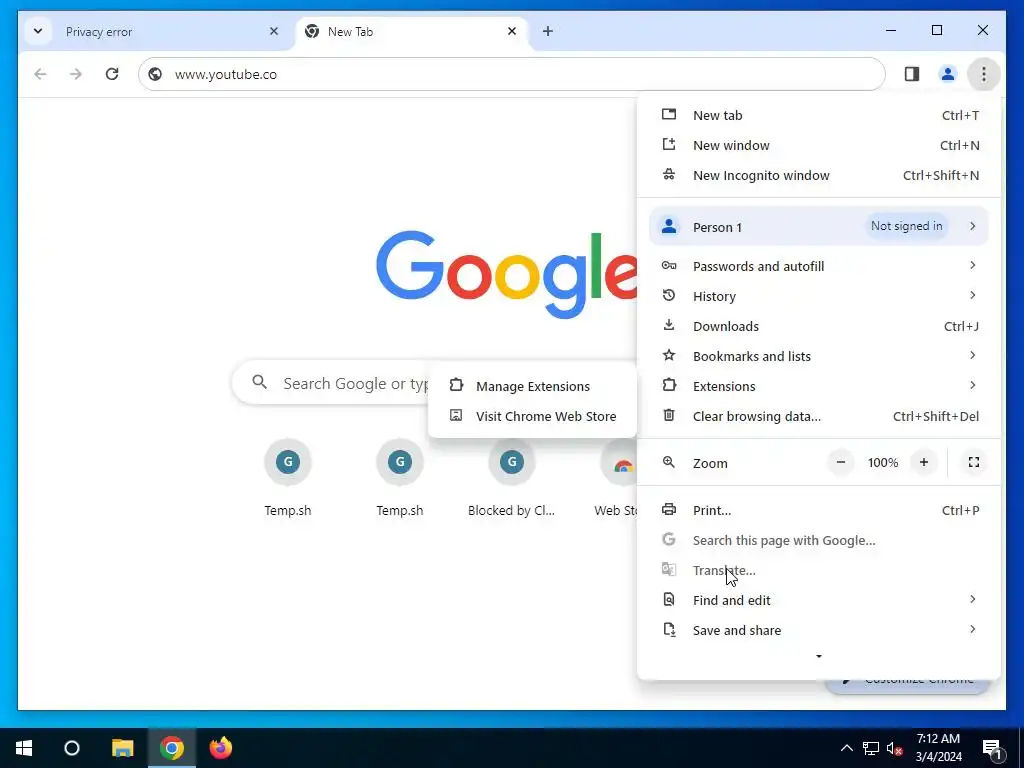
Task: Expand Save and share submenu
Action: pyautogui.click(x=819, y=630)
